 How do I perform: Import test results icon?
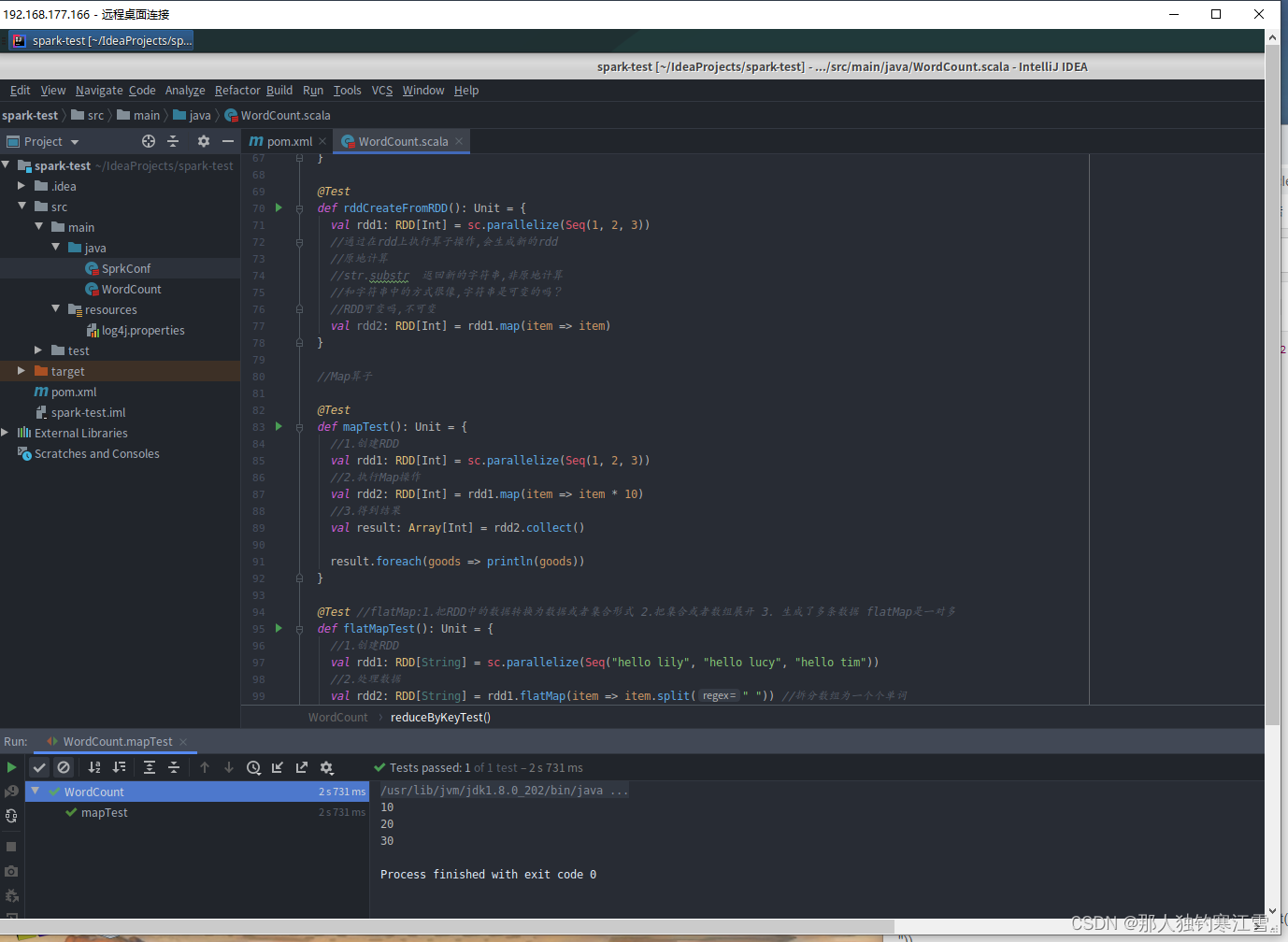point(278,767)
